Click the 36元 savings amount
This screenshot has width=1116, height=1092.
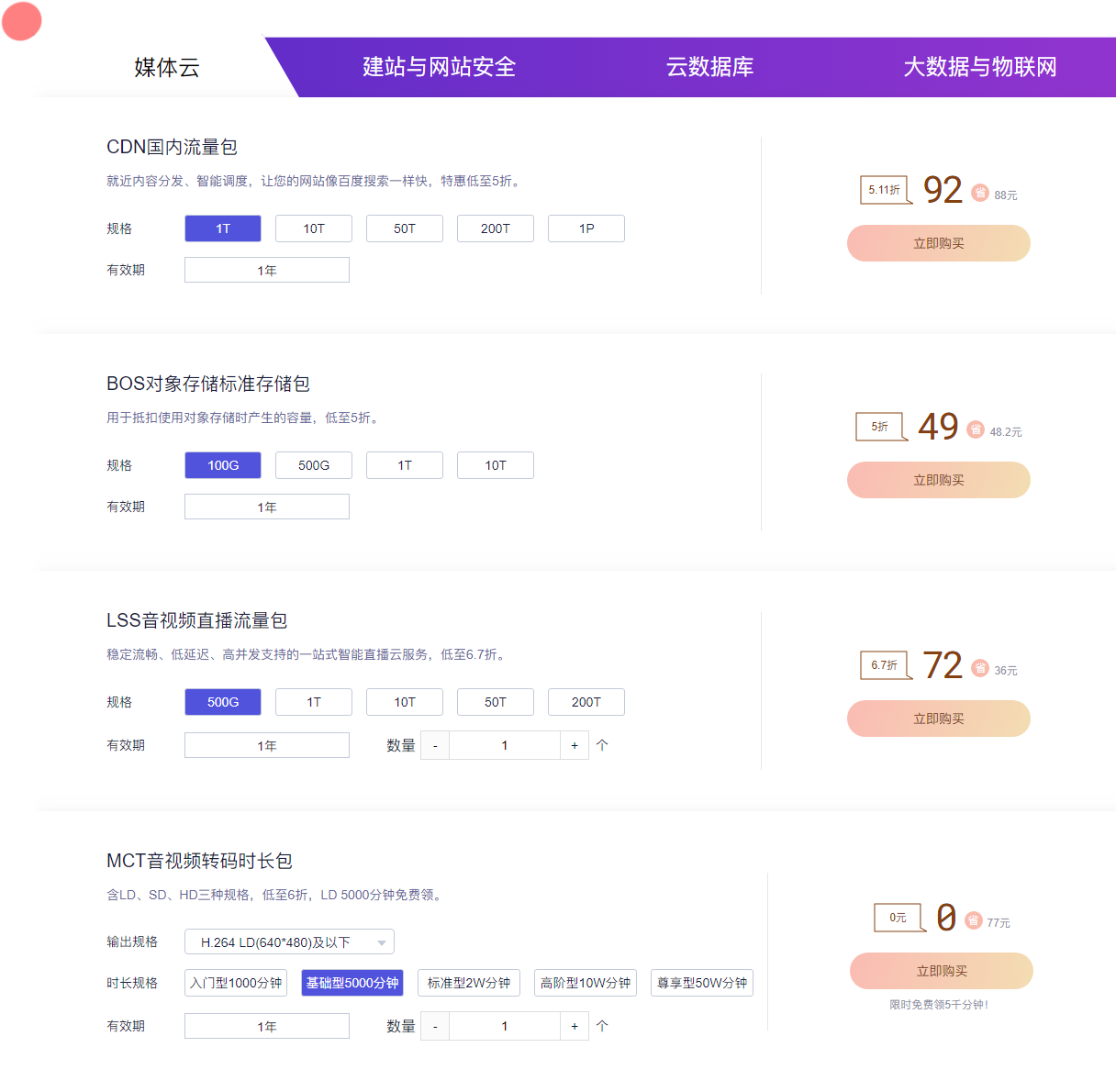[x=1006, y=671]
